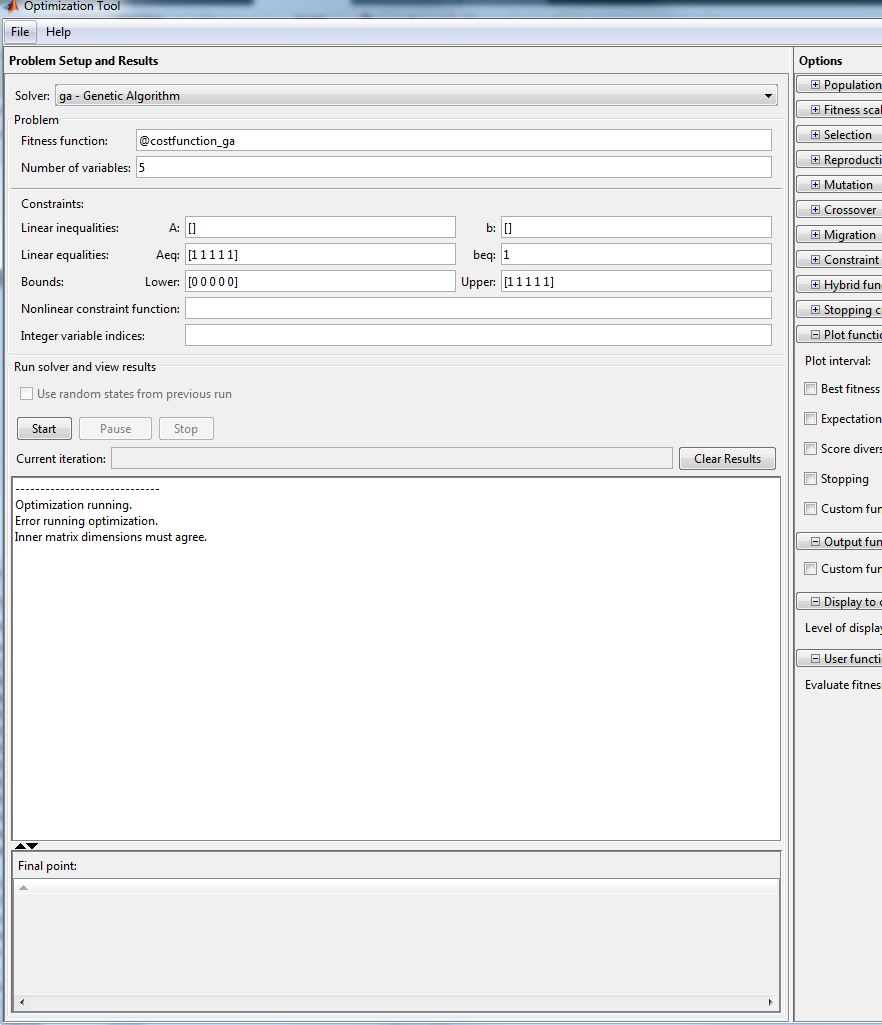Click the Nonlinear constraint function field

(478, 309)
